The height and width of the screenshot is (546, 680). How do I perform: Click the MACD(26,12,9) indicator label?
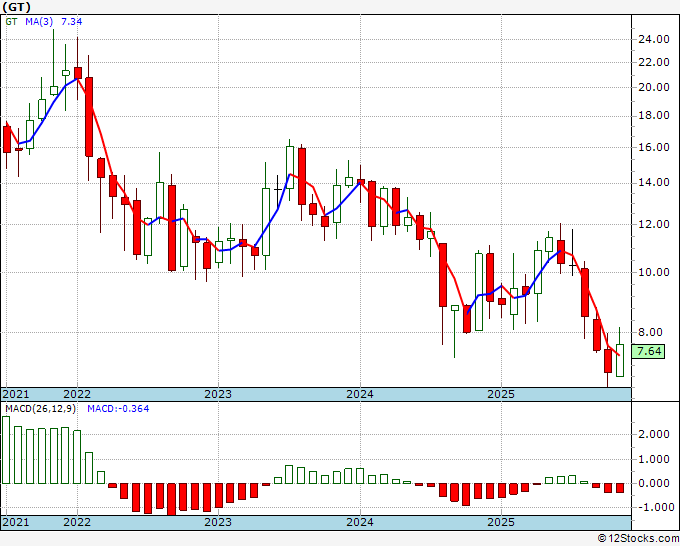coord(40,409)
